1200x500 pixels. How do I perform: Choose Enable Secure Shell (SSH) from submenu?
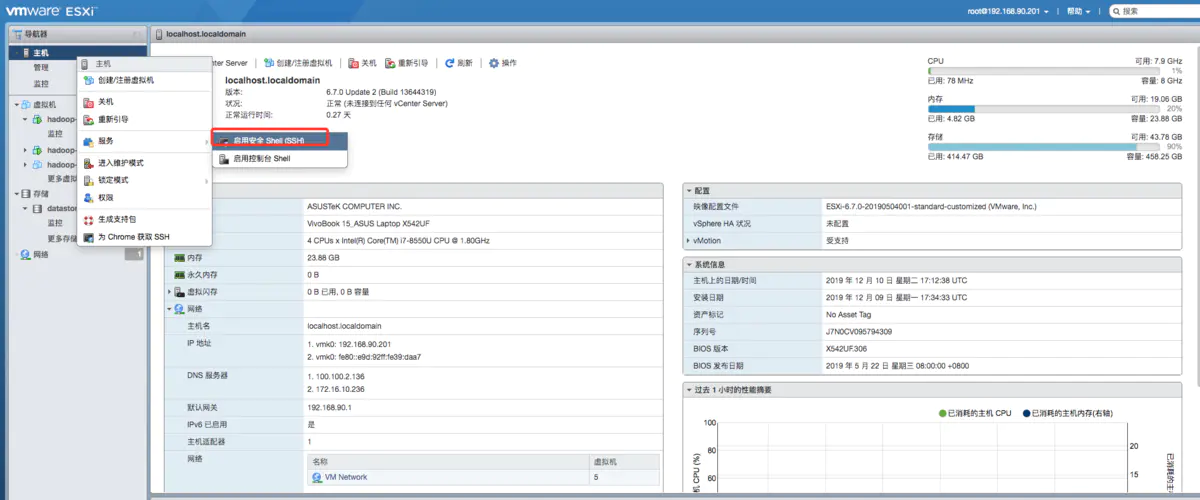point(280,141)
